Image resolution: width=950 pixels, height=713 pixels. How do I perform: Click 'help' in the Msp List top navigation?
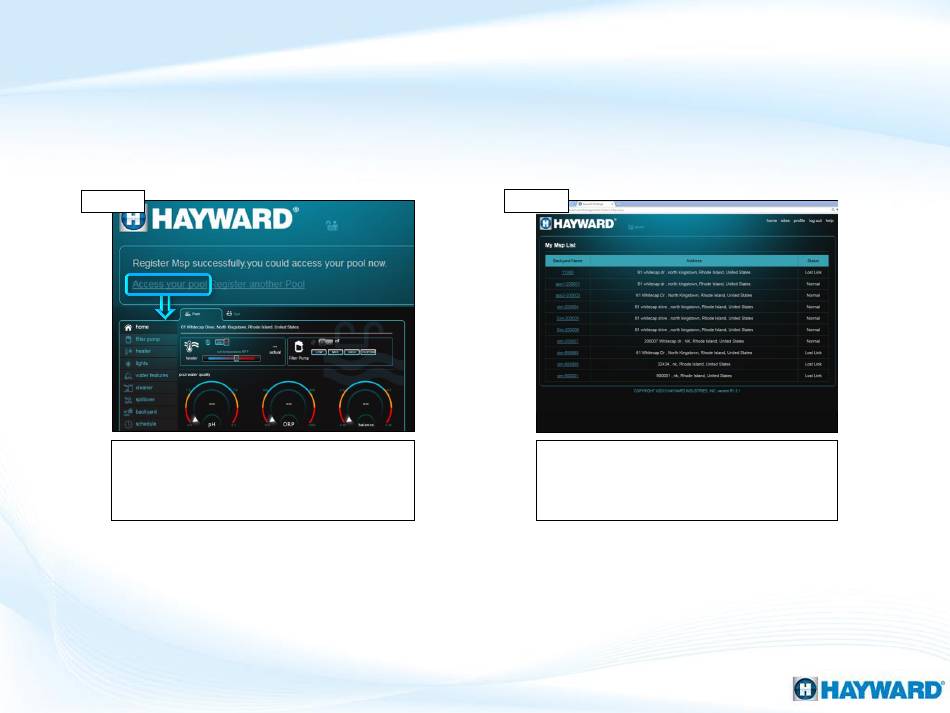tap(829, 221)
